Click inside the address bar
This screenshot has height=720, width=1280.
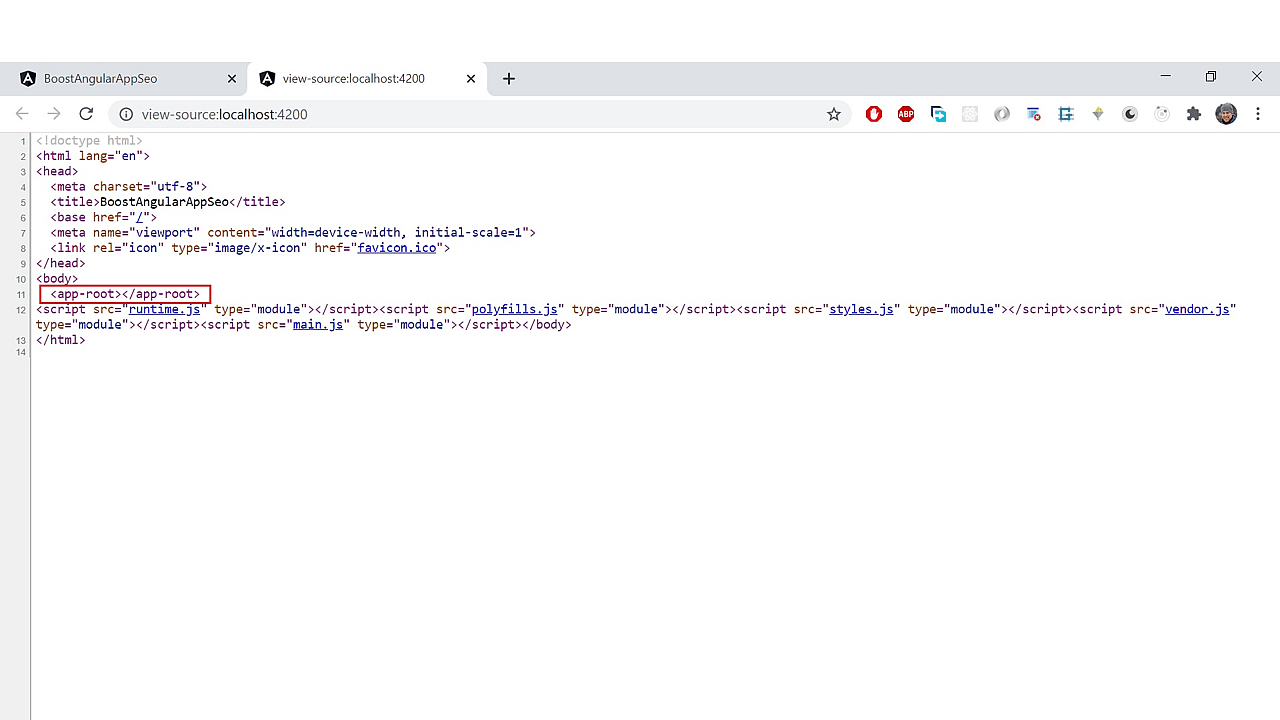[x=400, y=114]
